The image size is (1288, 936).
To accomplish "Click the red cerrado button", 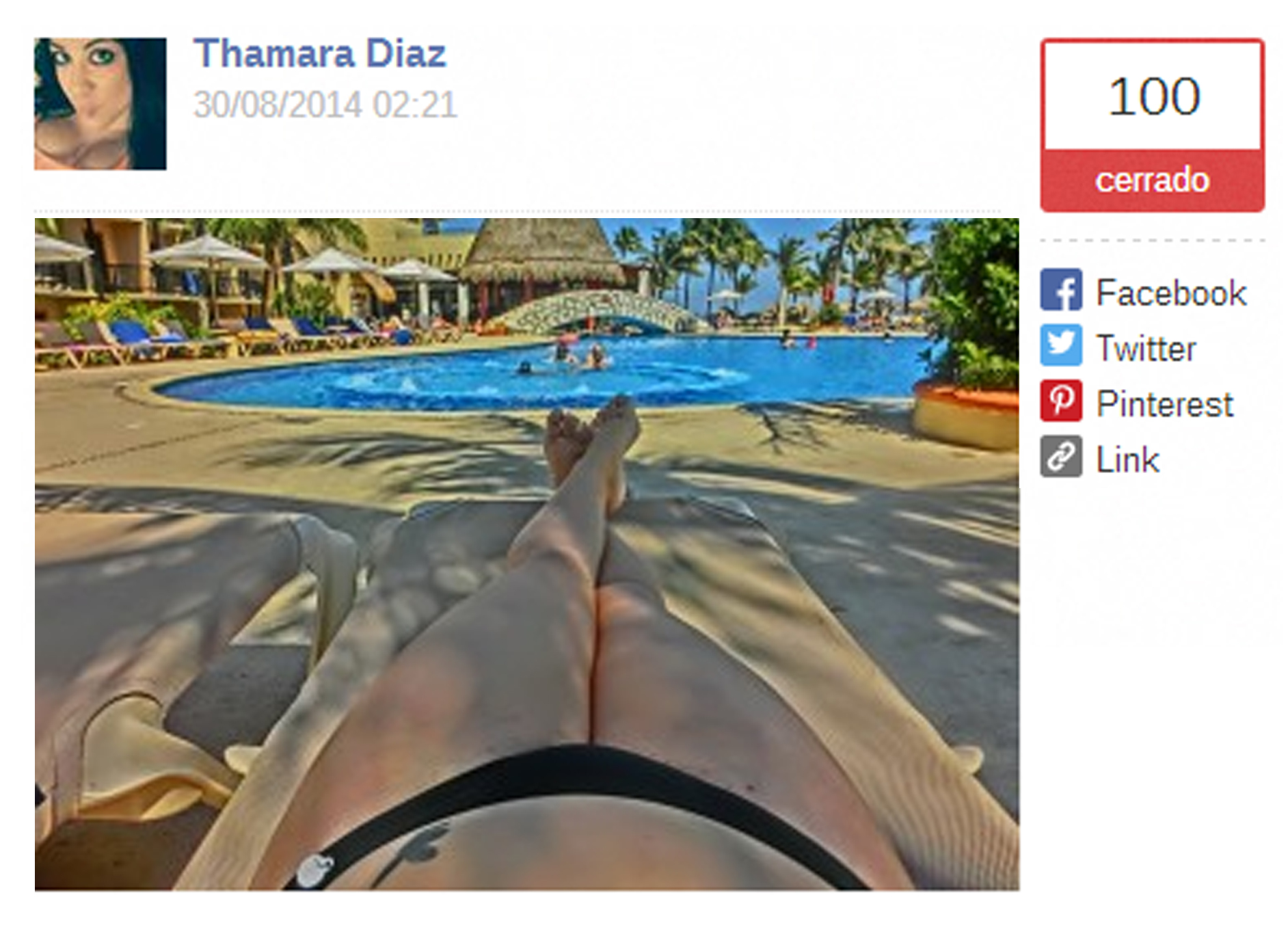I will click(1152, 180).
